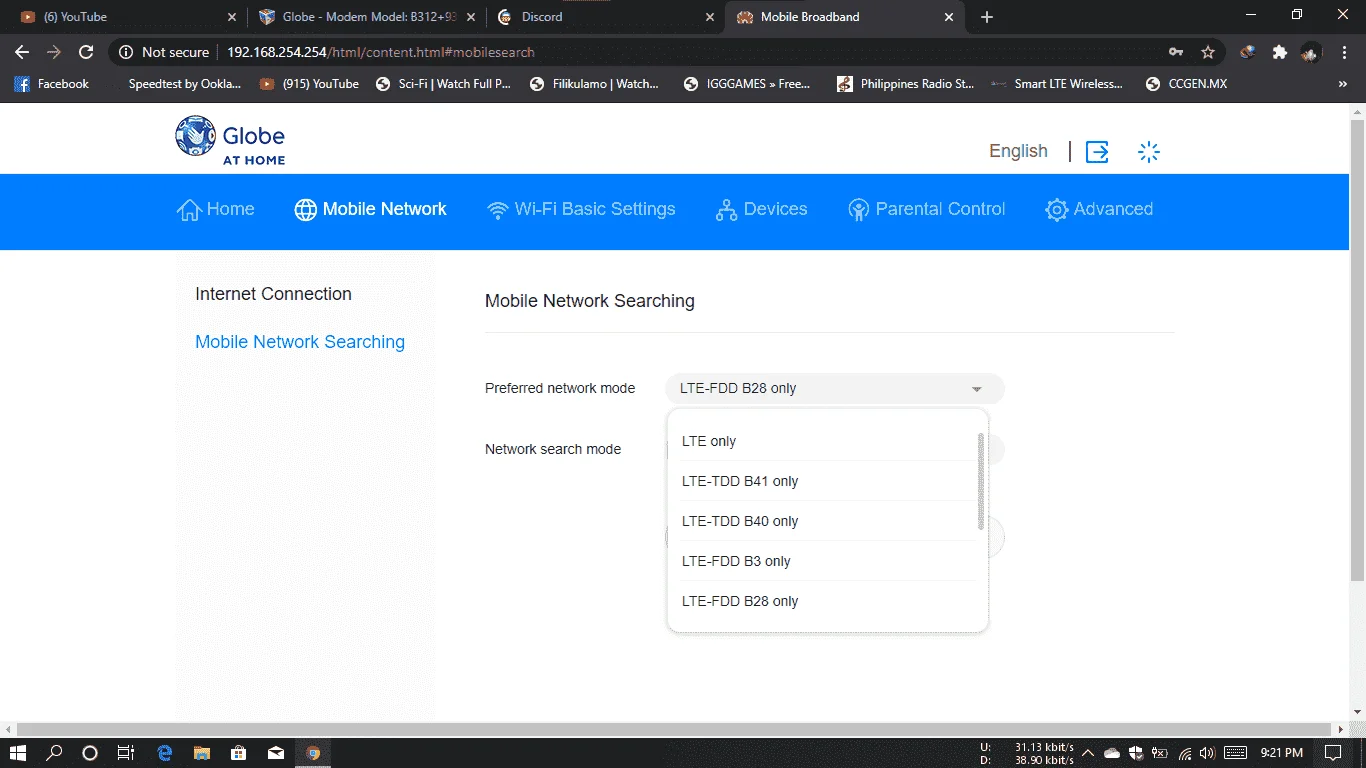Open the Chrome profile avatar
This screenshot has width=1366, height=768.
tap(1310, 52)
